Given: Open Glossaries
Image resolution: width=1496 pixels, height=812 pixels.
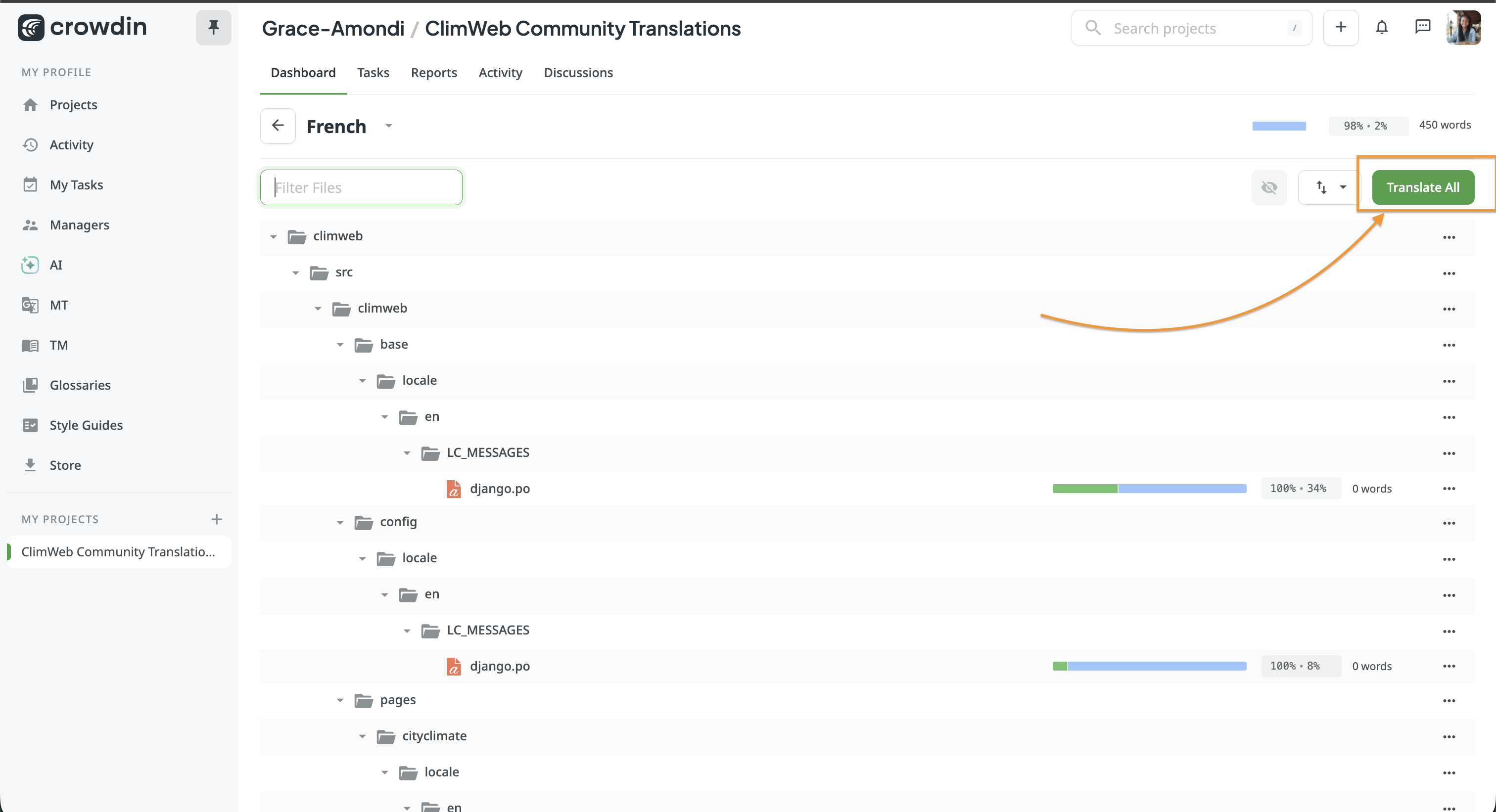Looking at the screenshot, I should coord(80,385).
